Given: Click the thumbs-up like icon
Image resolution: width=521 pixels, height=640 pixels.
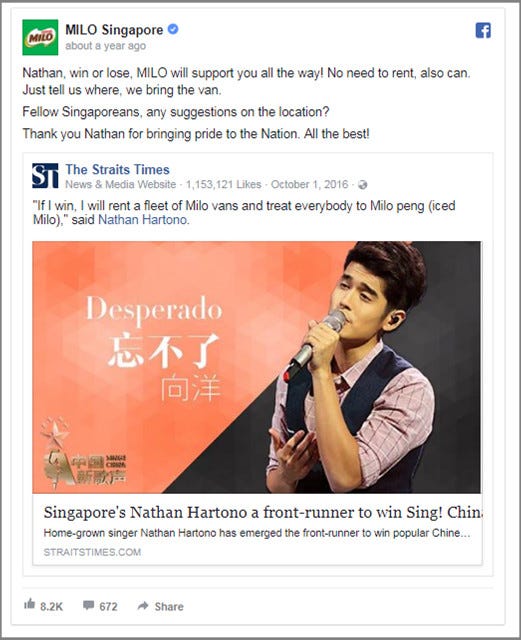Looking at the screenshot, I should click(x=29, y=604).
